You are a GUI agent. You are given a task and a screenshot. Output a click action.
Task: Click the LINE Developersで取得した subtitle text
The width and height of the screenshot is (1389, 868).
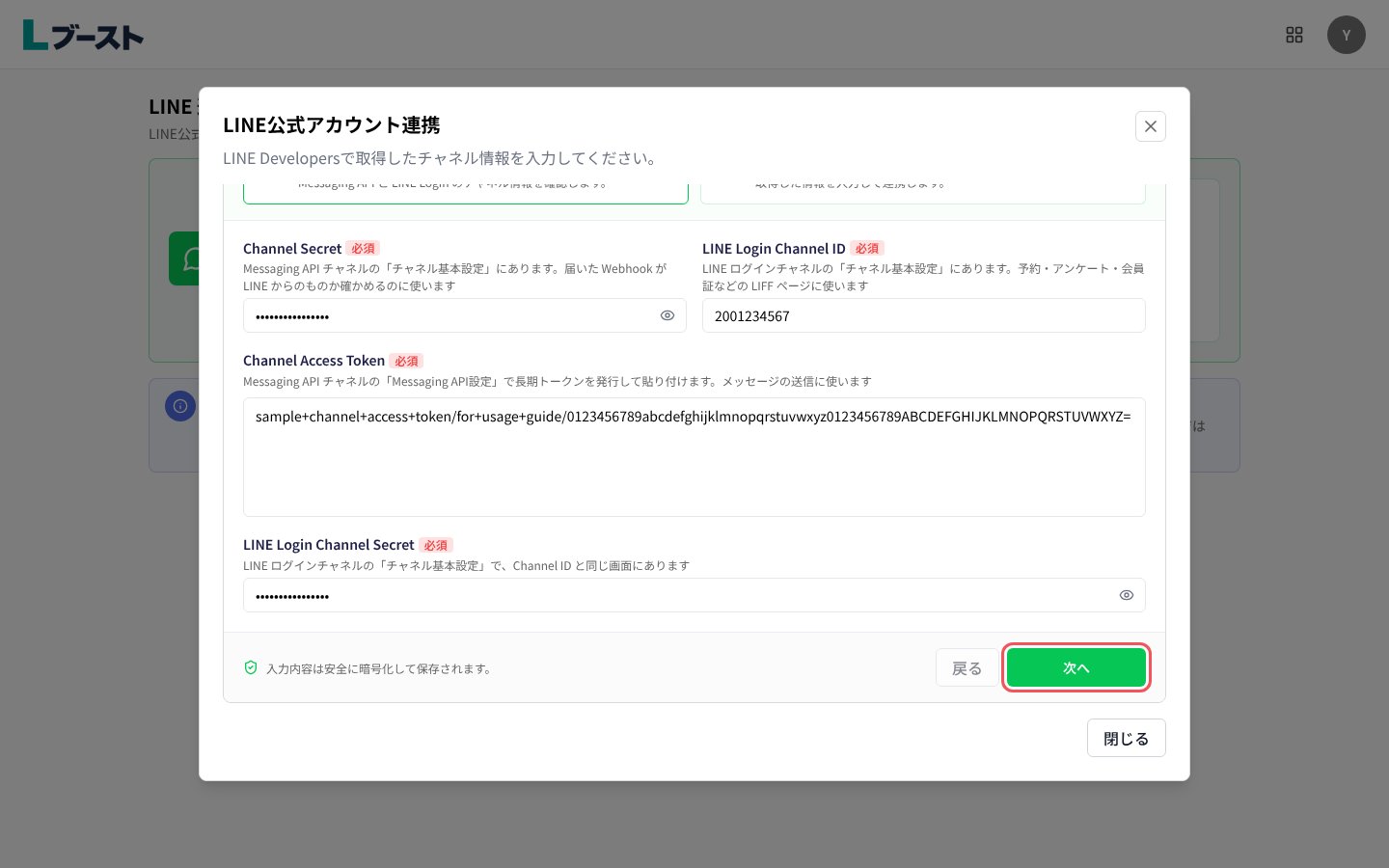click(442, 158)
